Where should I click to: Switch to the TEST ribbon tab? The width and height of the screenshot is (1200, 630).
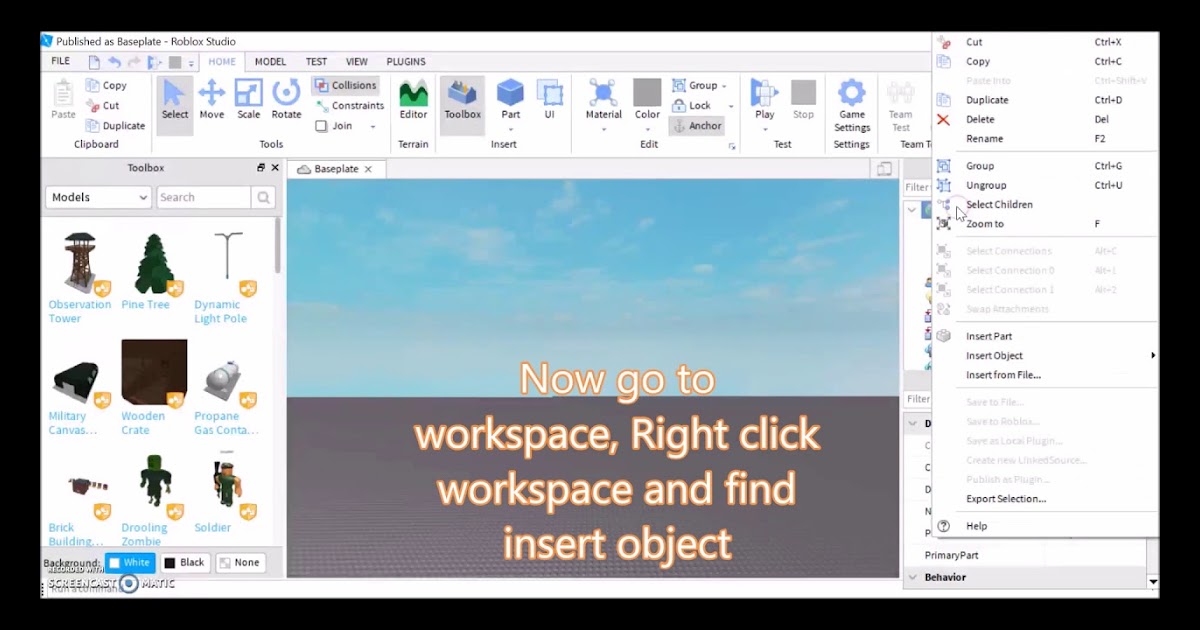(316, 62)
